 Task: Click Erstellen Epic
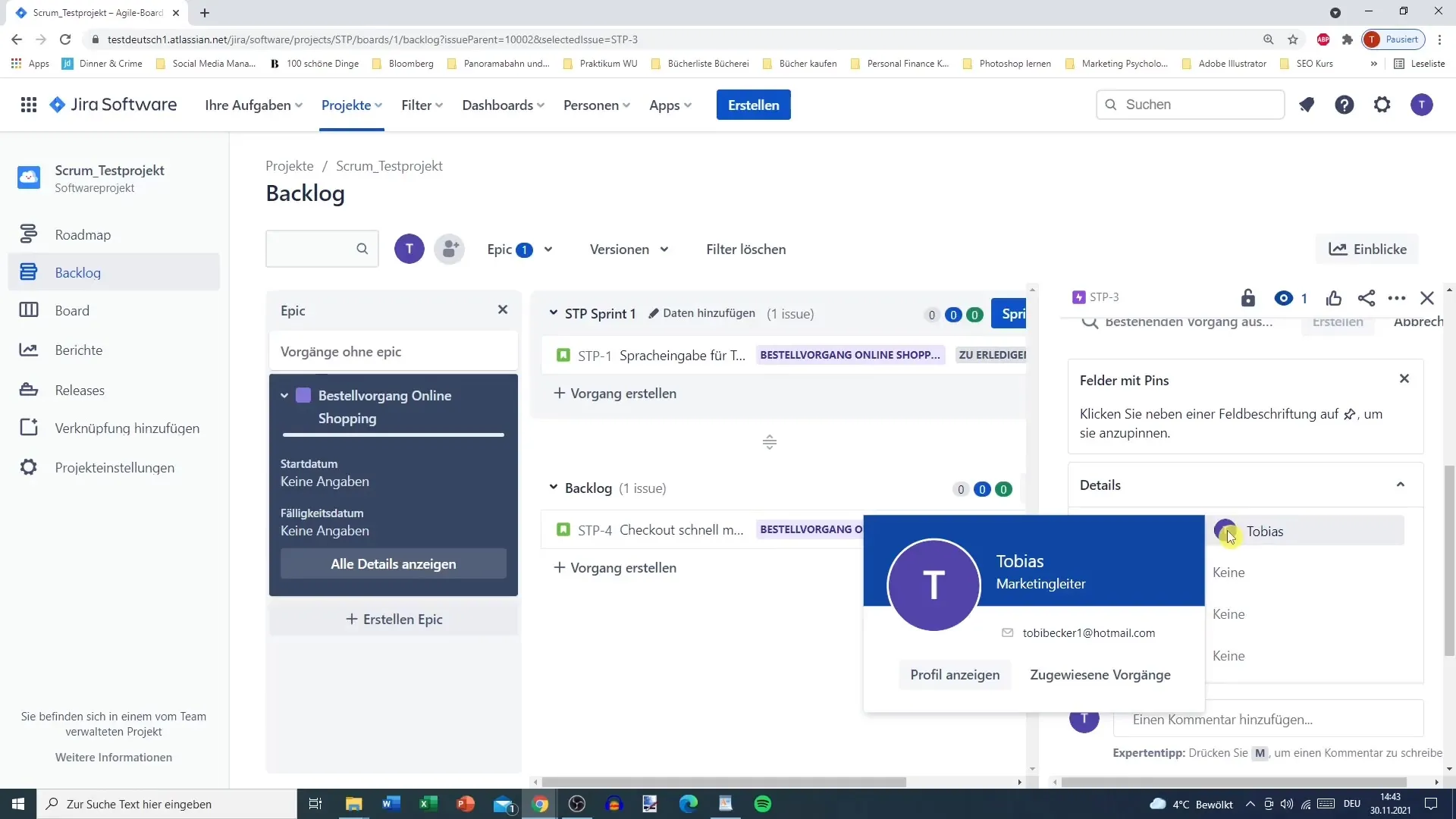point(394,619)
